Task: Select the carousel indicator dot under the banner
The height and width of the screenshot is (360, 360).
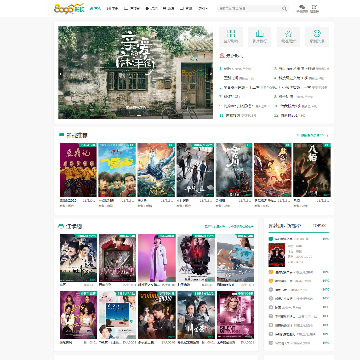Action: [x=139, y=116]
